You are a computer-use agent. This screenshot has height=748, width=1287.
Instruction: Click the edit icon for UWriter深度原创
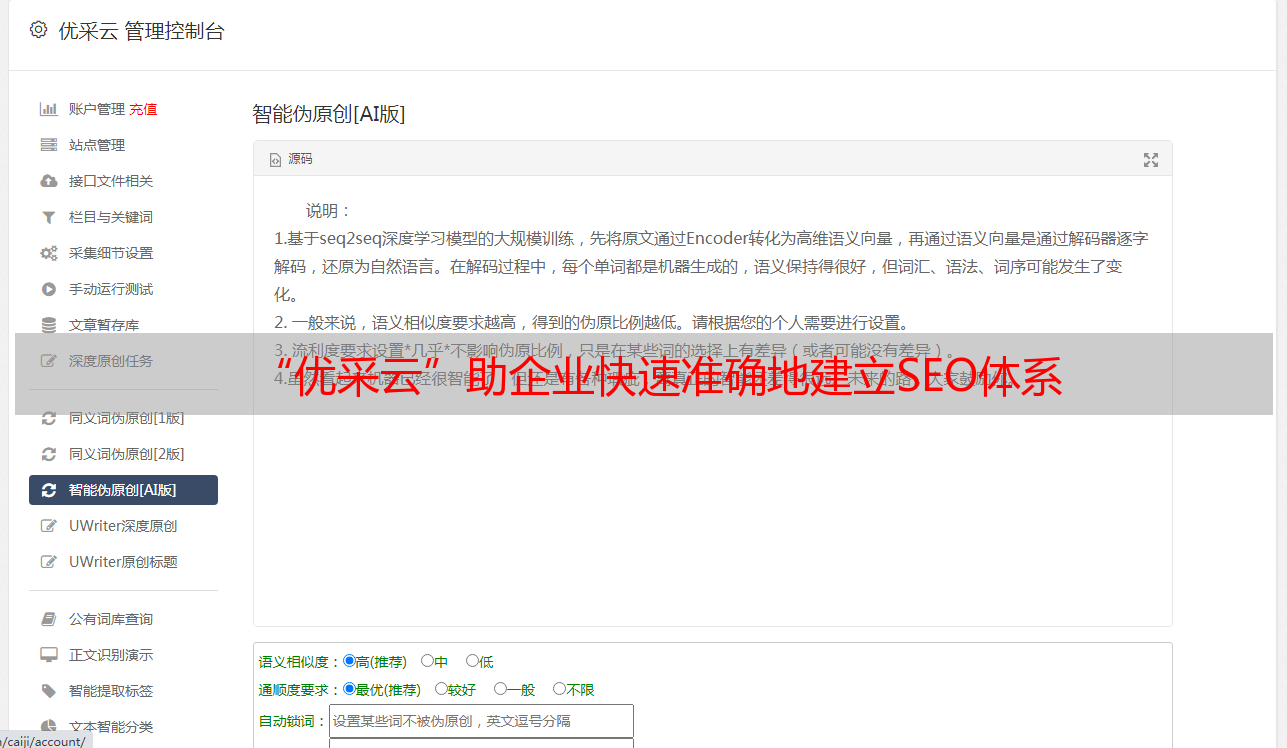click(x=48, y=526)
